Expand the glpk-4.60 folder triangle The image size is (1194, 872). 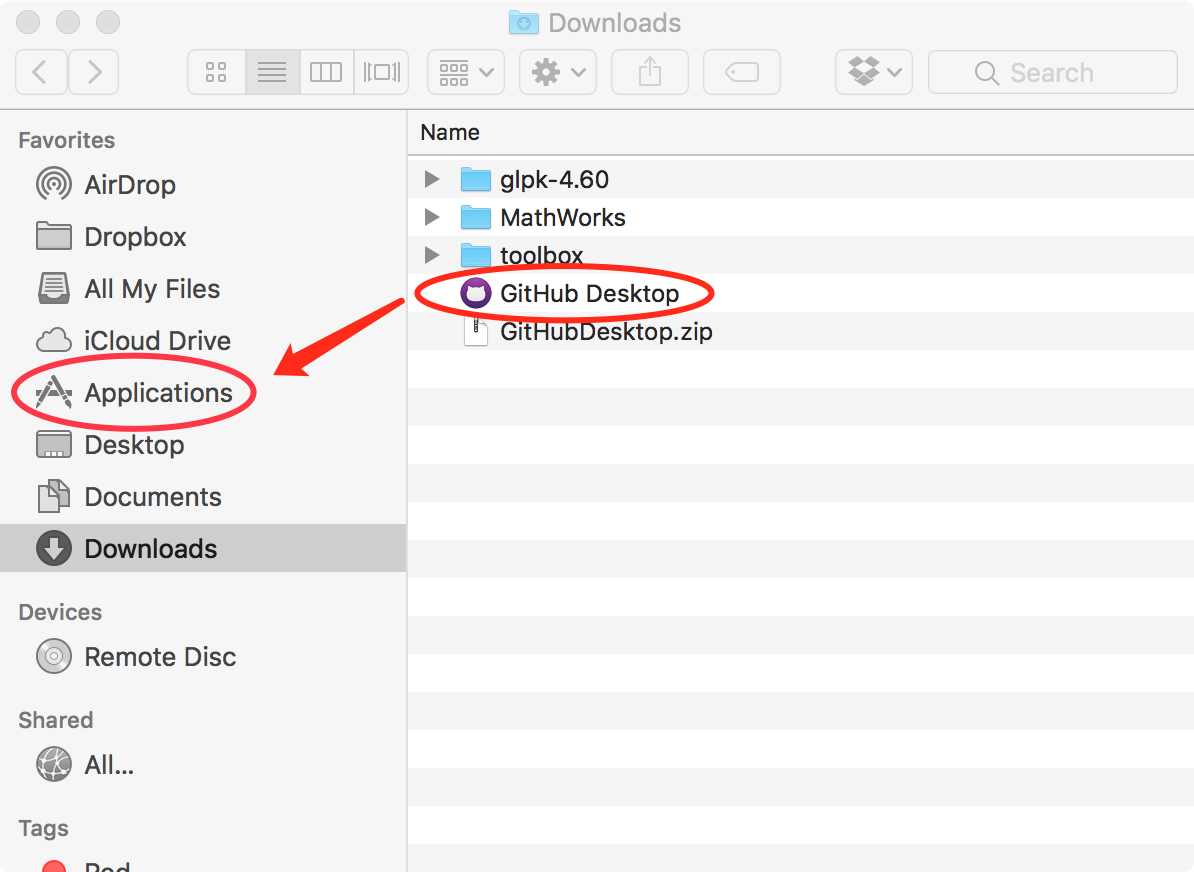(432, 179)
